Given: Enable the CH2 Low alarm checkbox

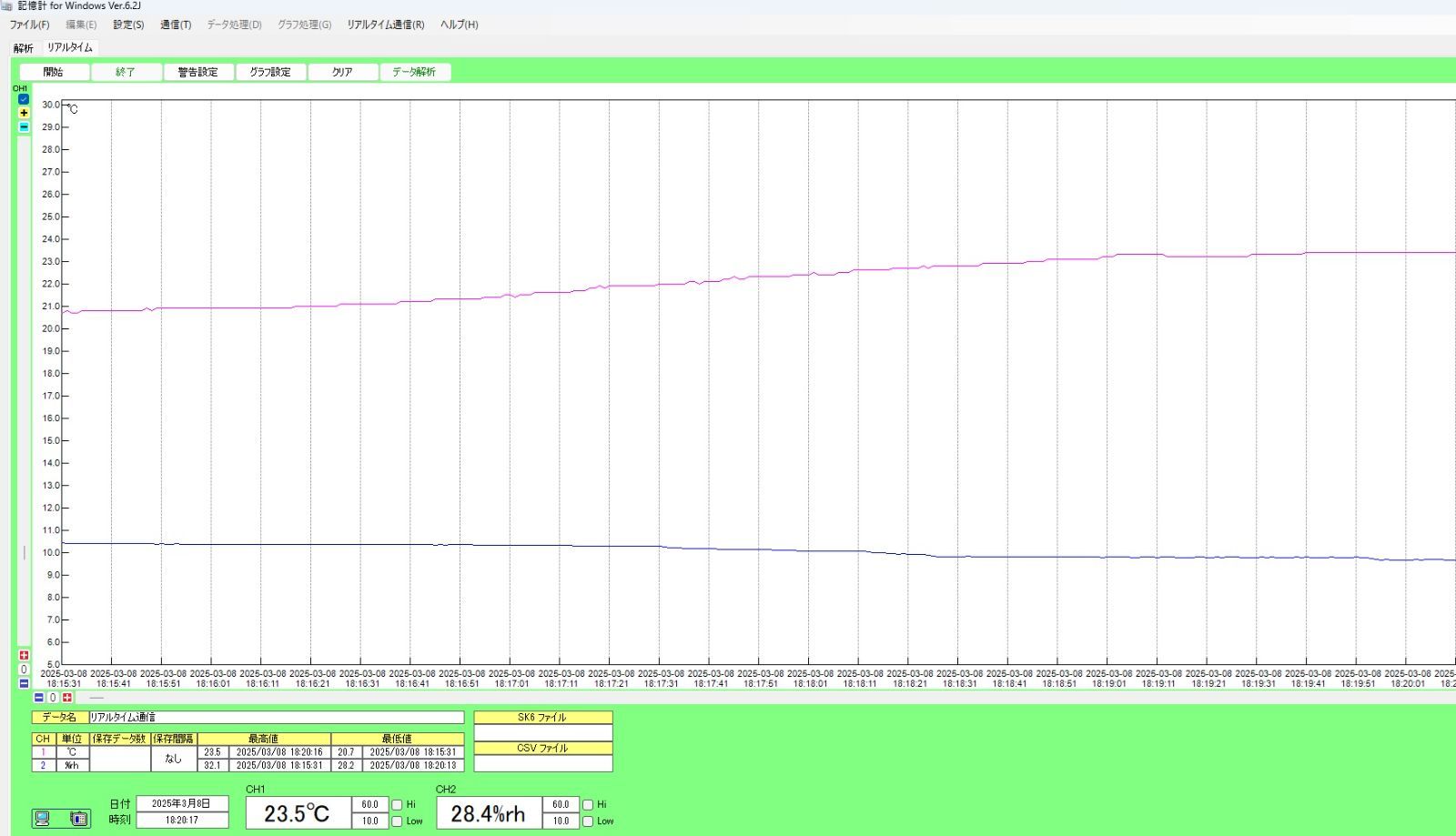Looking at the screenshot, I should [x=588, y=821].
